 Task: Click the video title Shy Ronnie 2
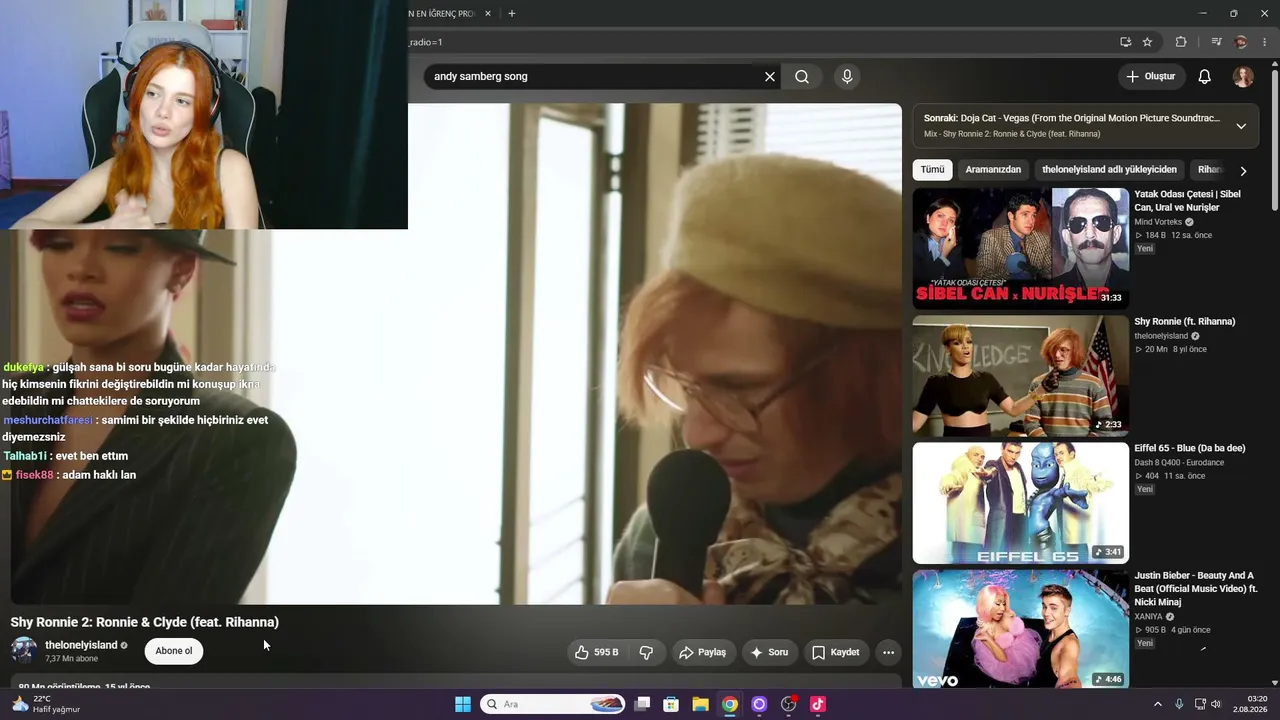[x=145, y=622]
